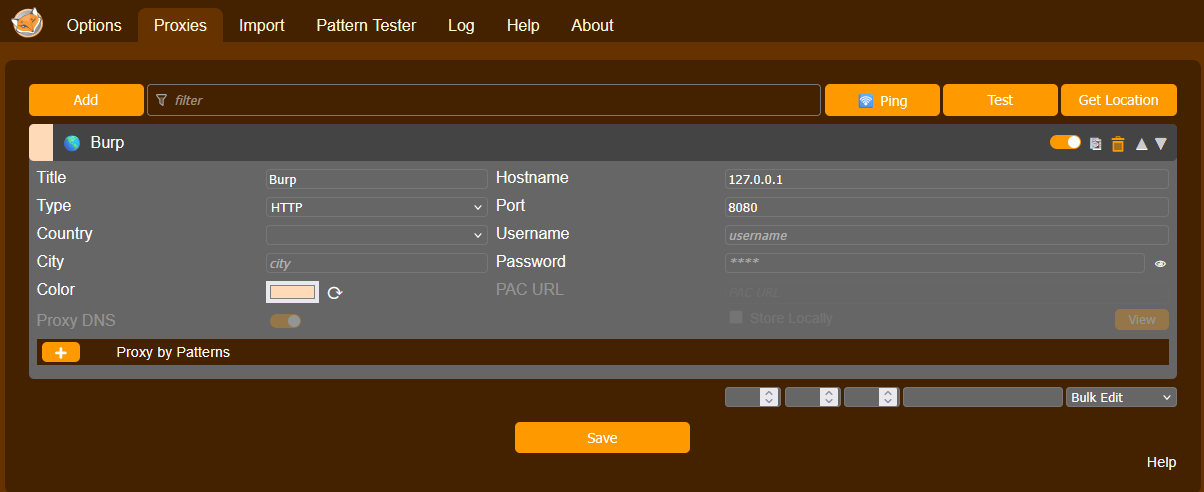Add a pattern with the plus button
The width and height of the screenshot is (1204, 492).
(x=61, y=353)
